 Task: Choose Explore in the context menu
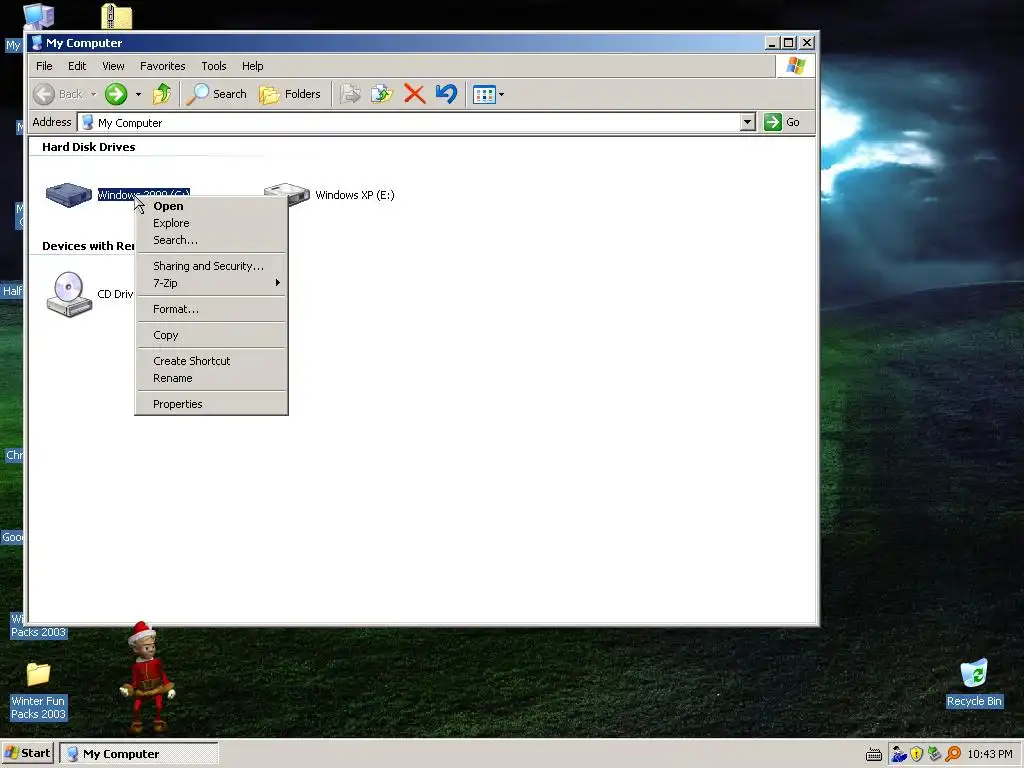click(x=211, y=223)
